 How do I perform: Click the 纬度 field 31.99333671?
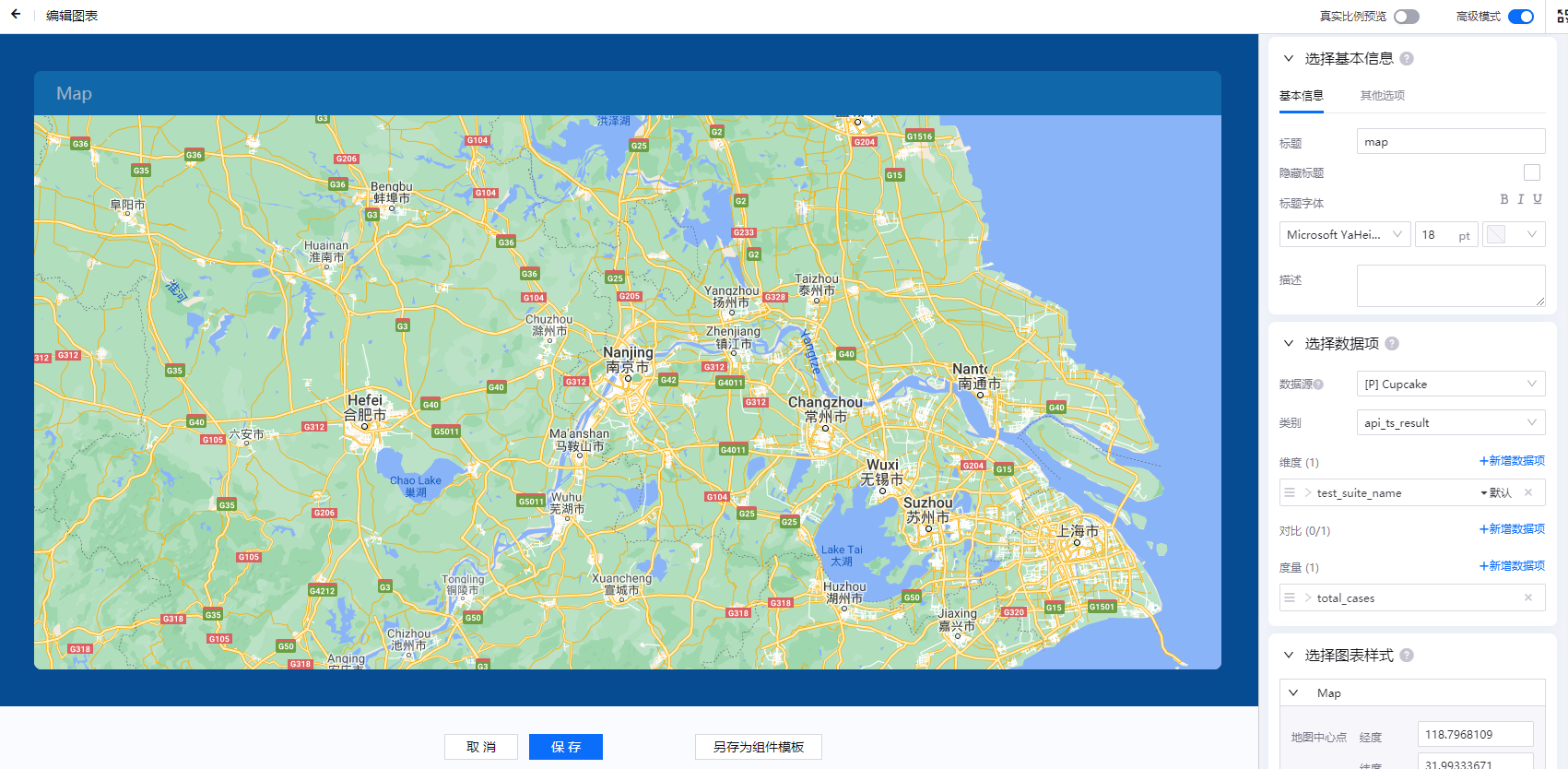(1476, 762)
